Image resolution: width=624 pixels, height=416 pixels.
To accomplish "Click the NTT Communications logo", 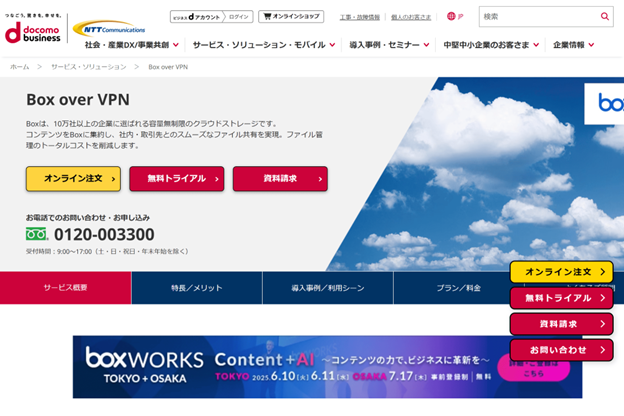I will 109,29.
